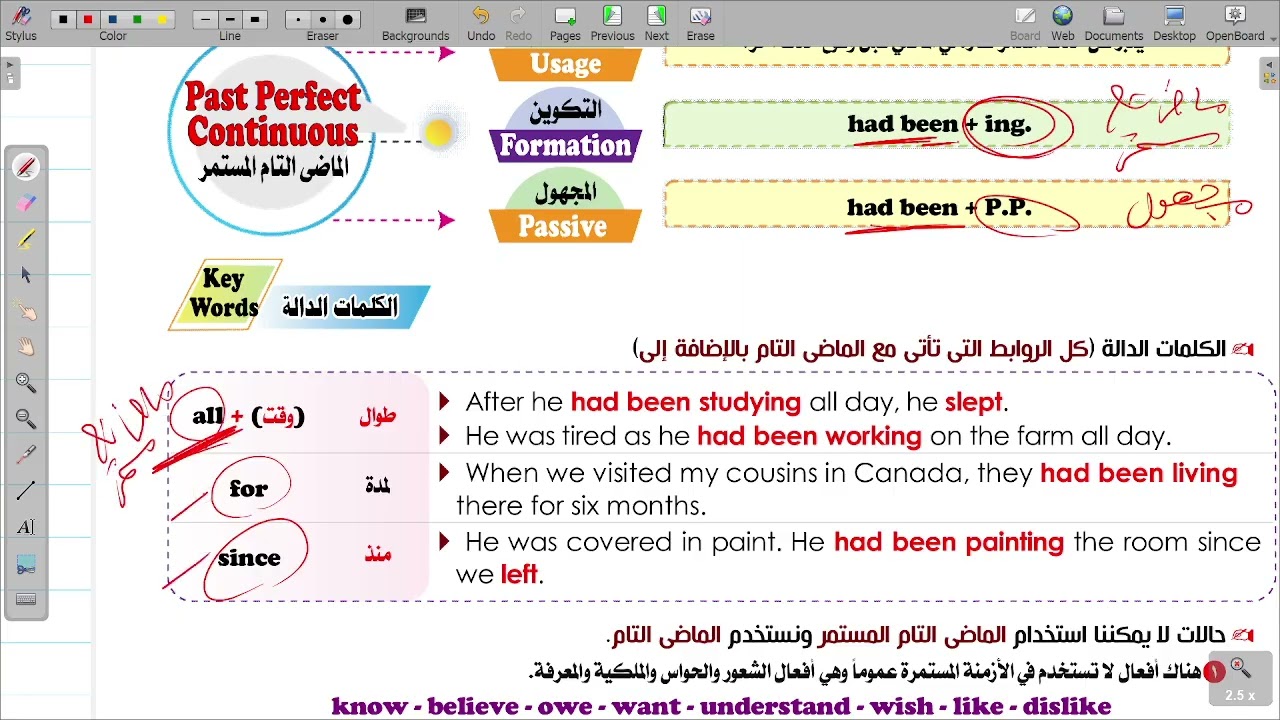Click the keyword 'since' in the table
The width and height of the screenshot is (1280, 720).
249,558
